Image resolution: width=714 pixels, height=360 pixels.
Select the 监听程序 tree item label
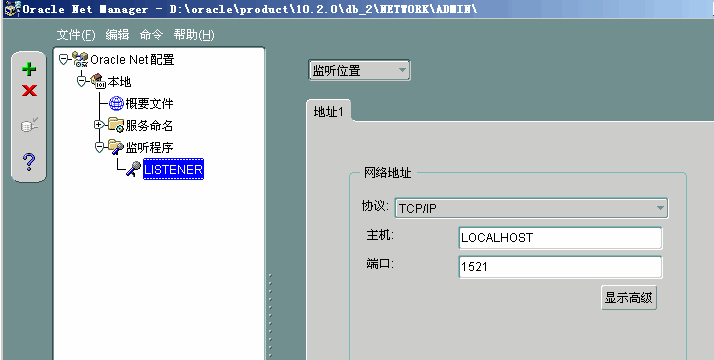point(149,147)
